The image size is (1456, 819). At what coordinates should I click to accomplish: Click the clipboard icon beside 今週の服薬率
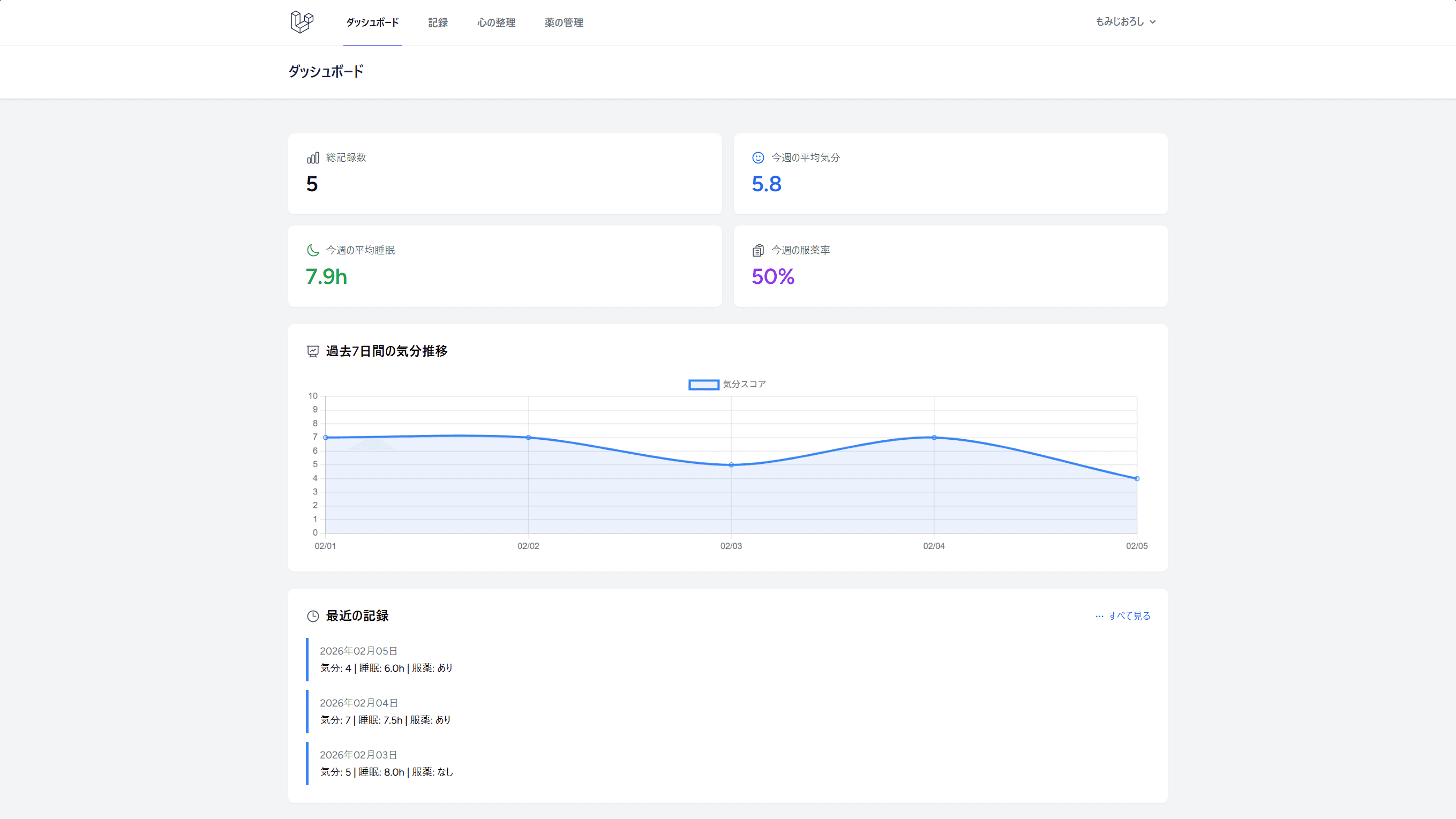tap(758, 250)
